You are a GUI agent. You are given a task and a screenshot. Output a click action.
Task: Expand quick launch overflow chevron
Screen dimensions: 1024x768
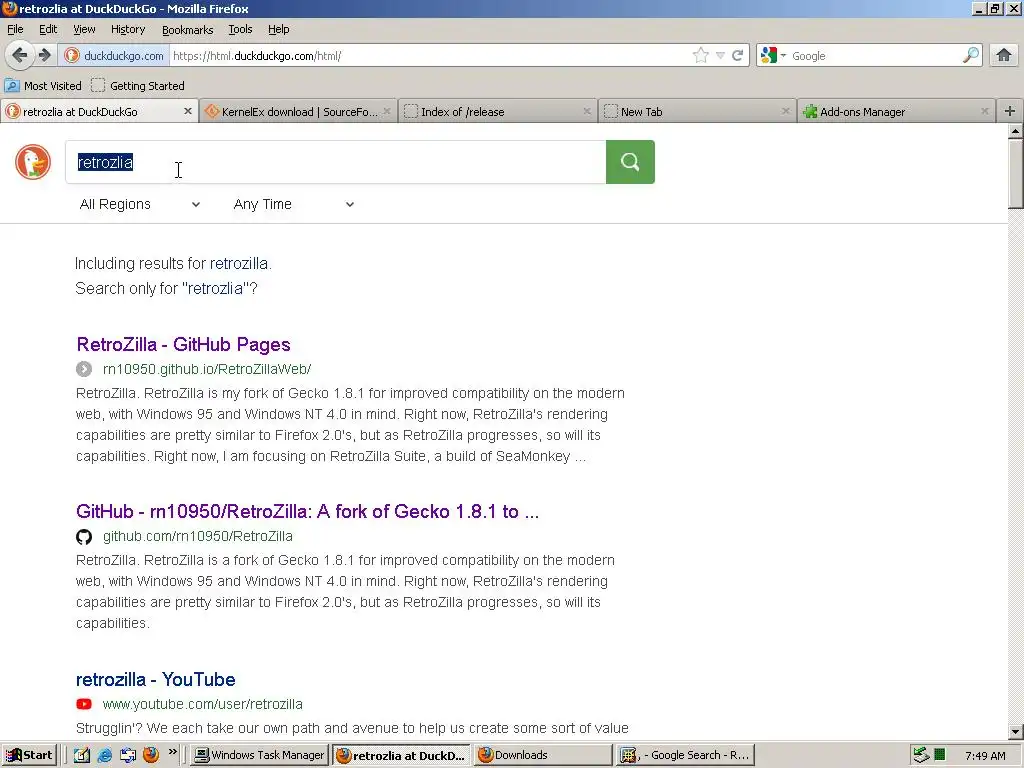click(x=172, y=752)
